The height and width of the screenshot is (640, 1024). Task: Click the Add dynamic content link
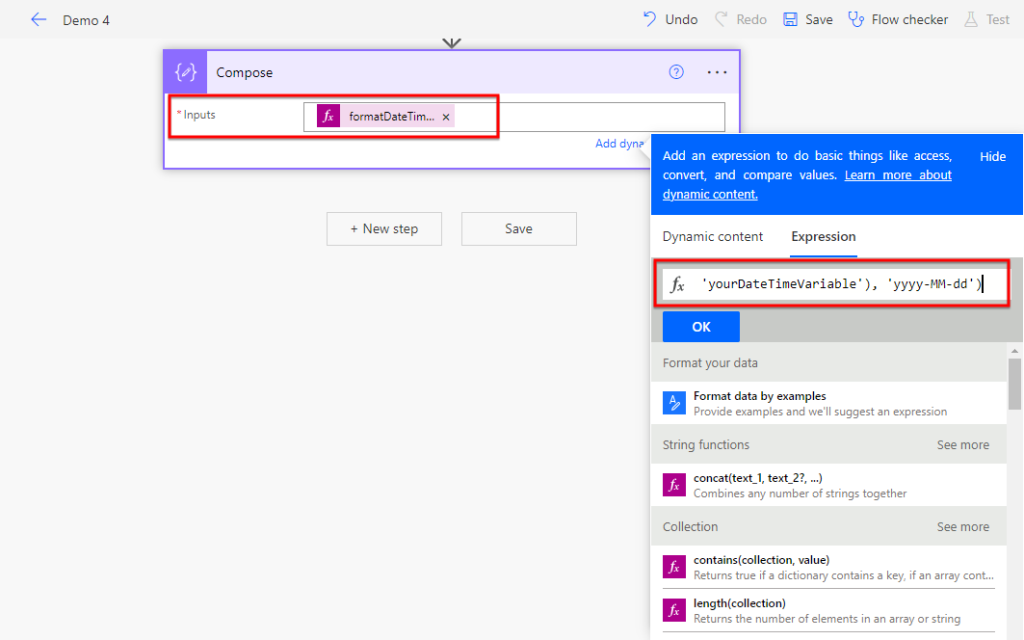point(618,143)
